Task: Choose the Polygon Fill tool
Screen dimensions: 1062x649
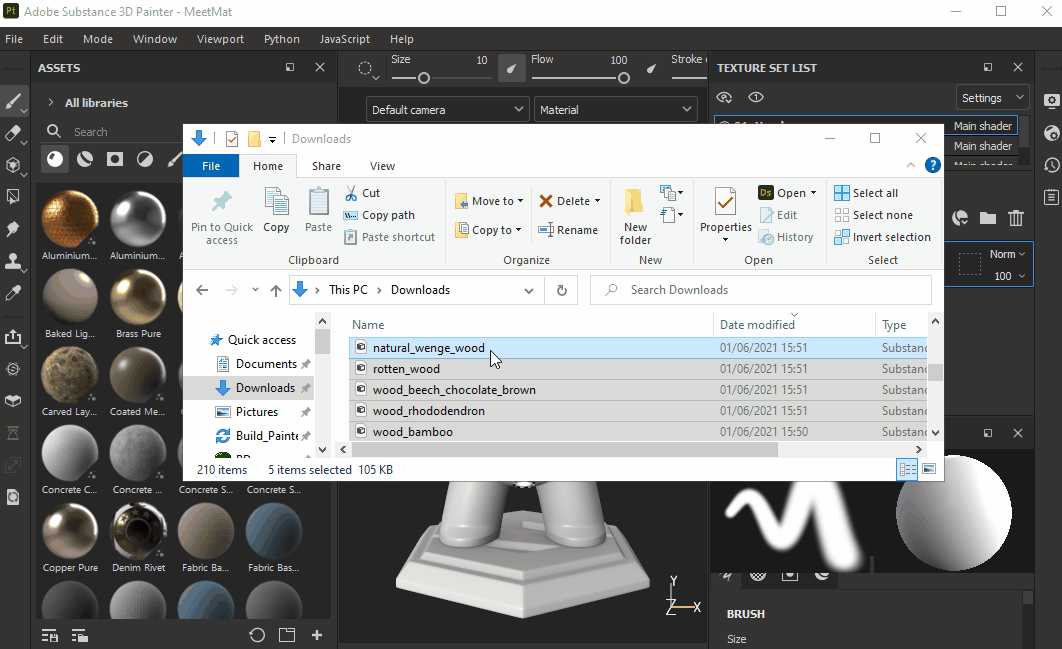Action: [14, 197]
